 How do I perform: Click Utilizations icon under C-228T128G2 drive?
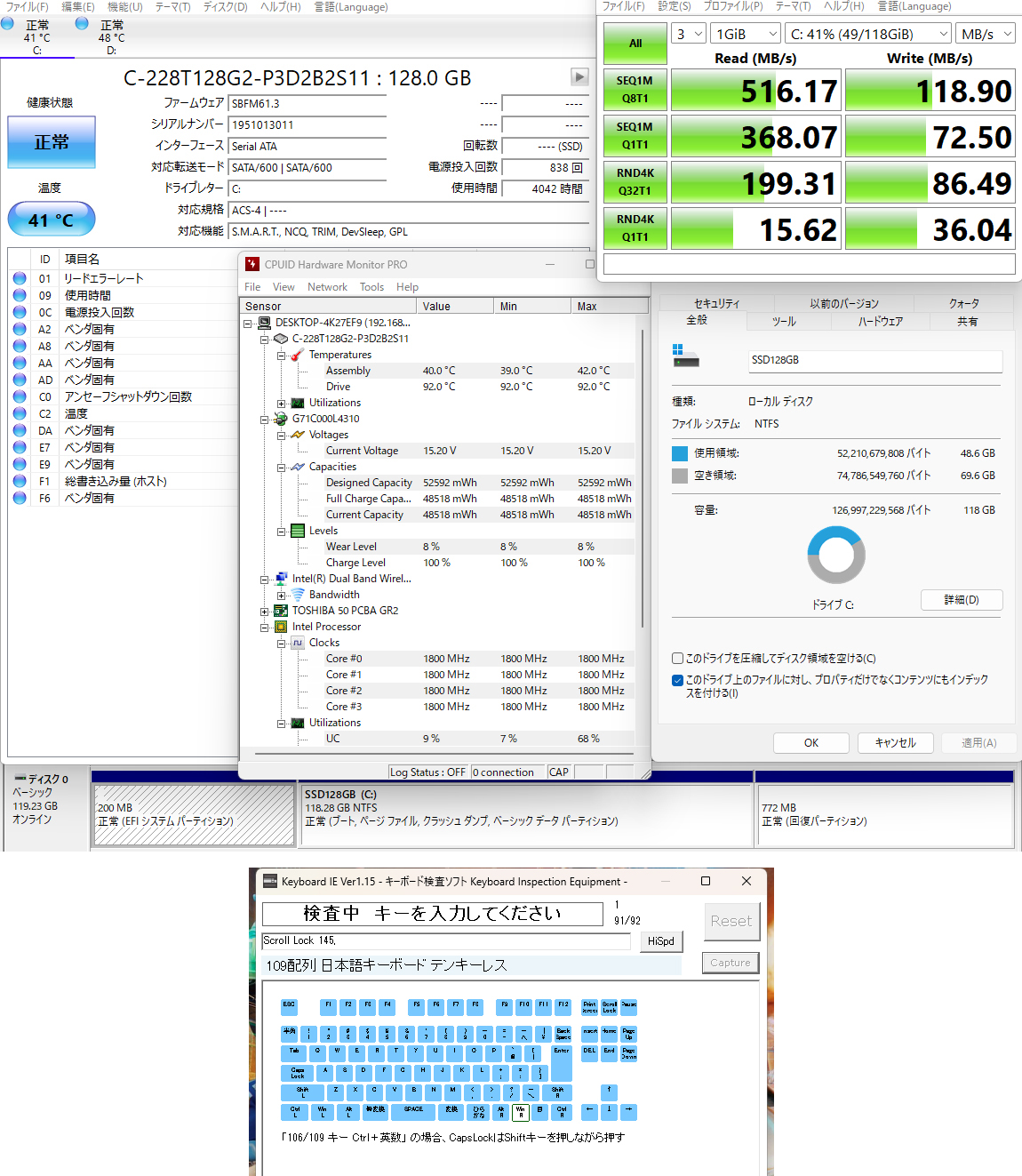point(298,403)
